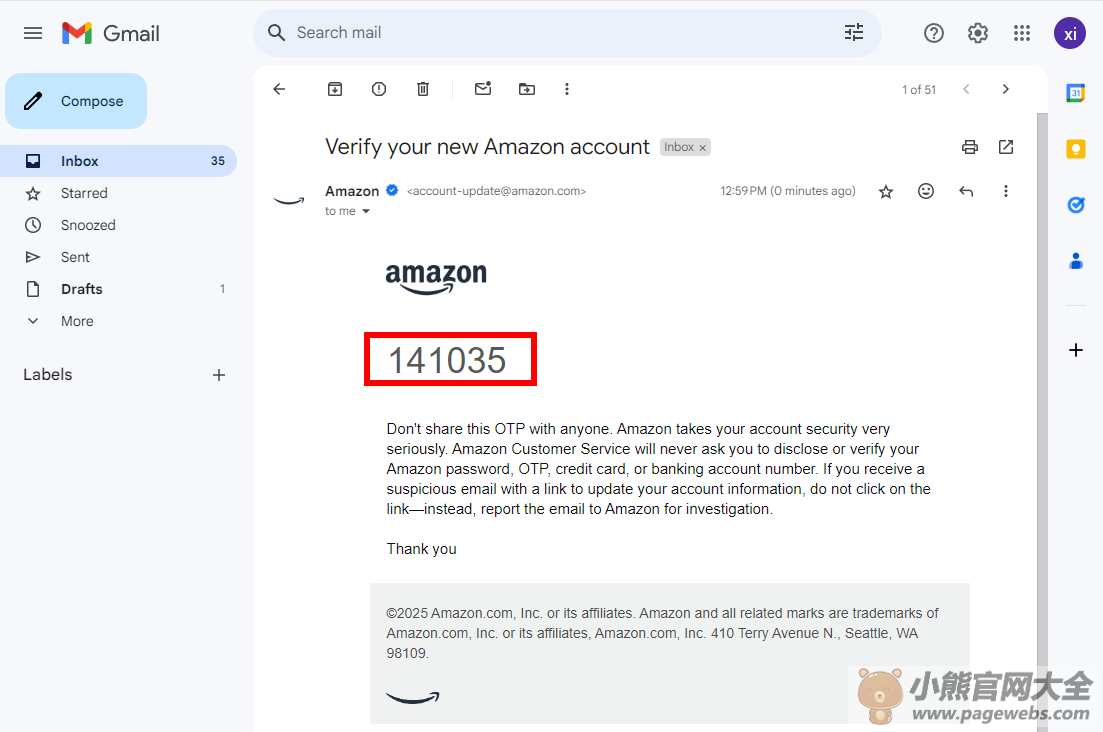
Task: Star the Amazon verification email
Action: tap(886, 191)
